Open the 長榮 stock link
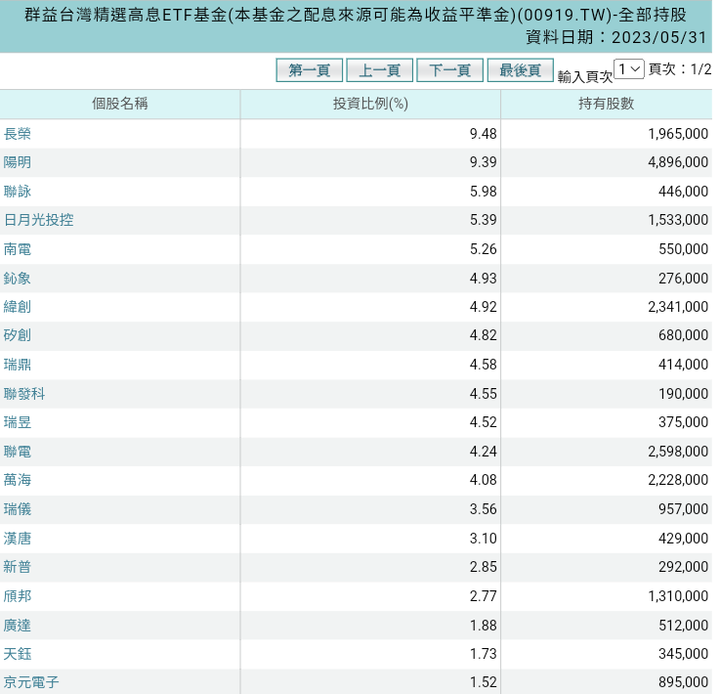 17,134
